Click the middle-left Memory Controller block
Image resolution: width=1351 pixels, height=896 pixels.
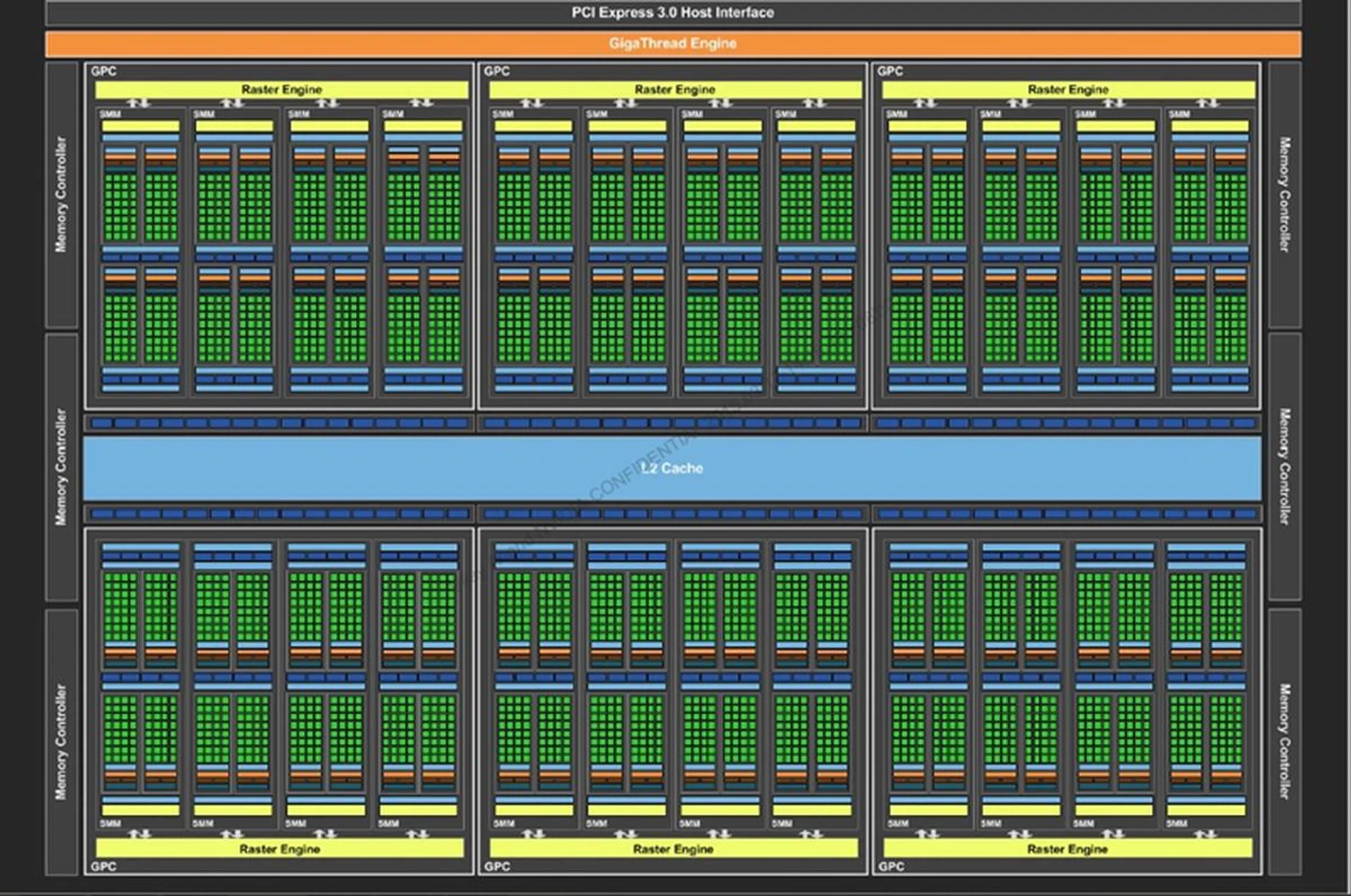61,467
